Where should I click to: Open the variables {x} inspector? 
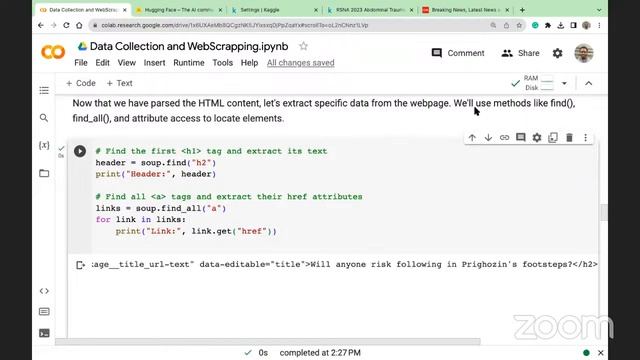(44, 145)
